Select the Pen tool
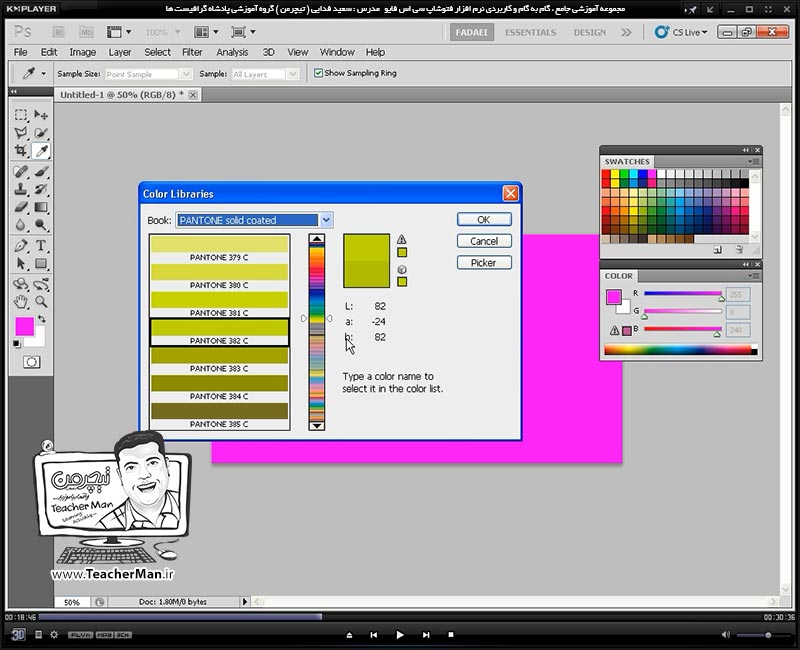This screenshot has height=650, width=800. pos(21,245)
